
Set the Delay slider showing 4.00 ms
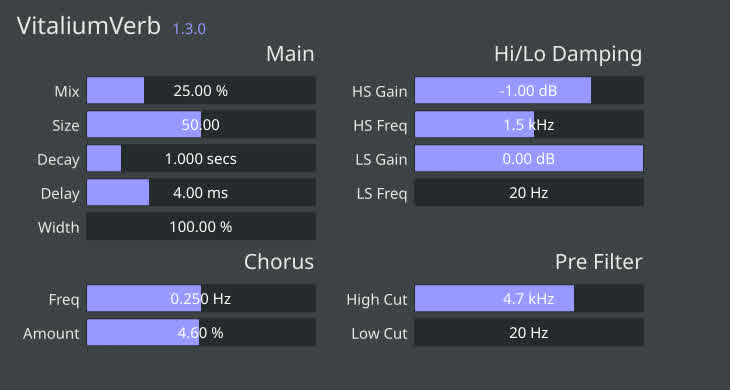point(201,193)
